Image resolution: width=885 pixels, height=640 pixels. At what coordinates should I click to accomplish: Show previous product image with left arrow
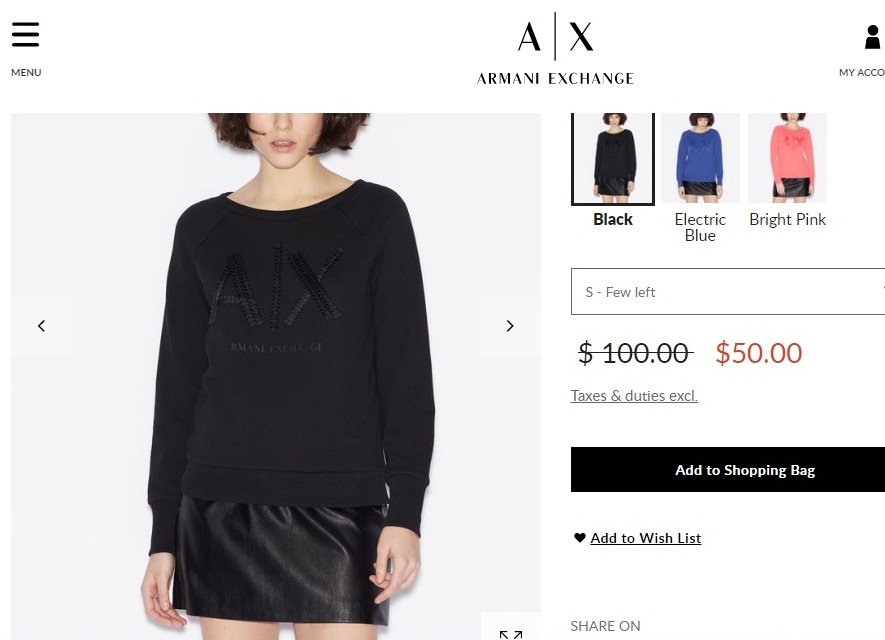(x=41, y=326)
